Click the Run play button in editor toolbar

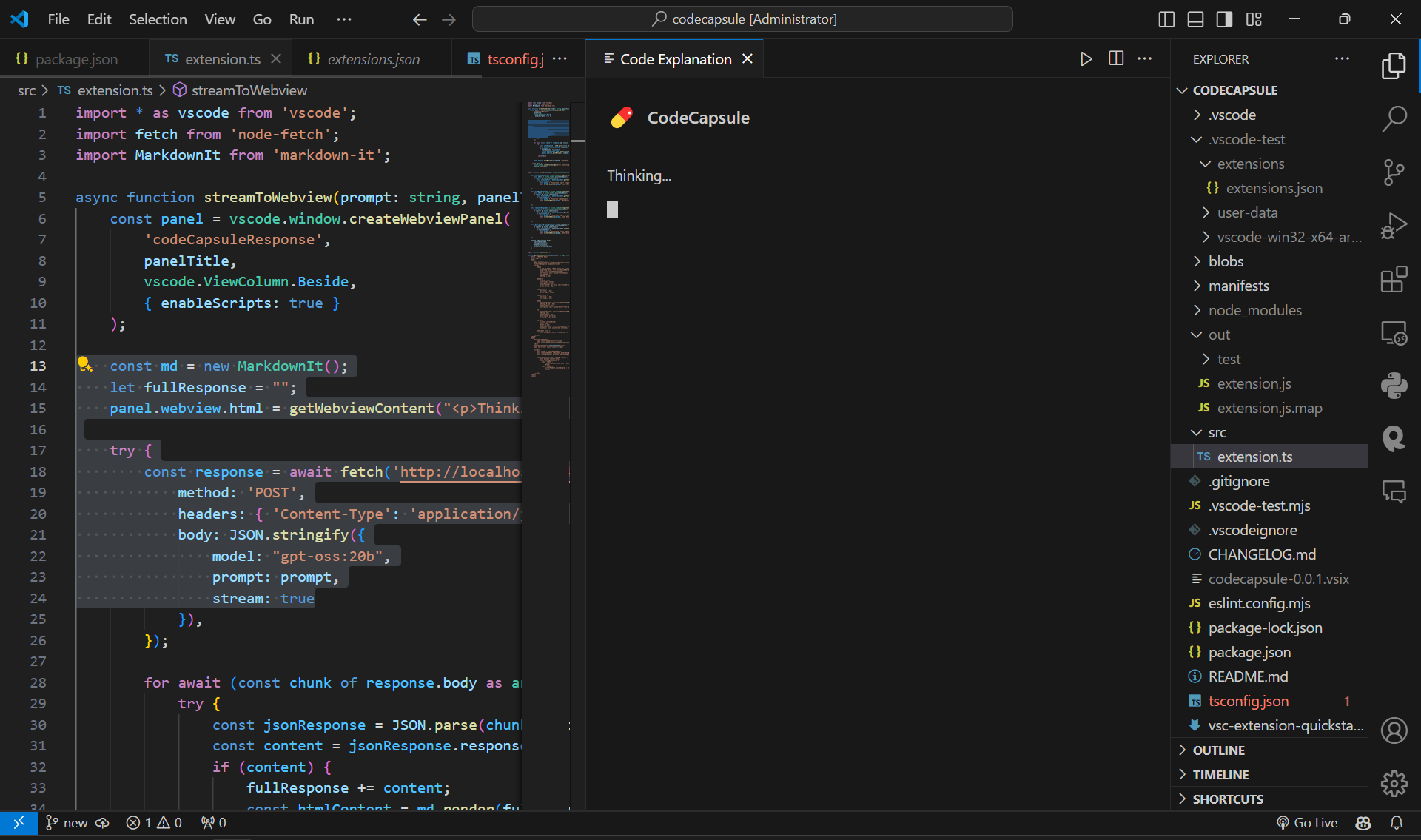(x=1086, y=59)
